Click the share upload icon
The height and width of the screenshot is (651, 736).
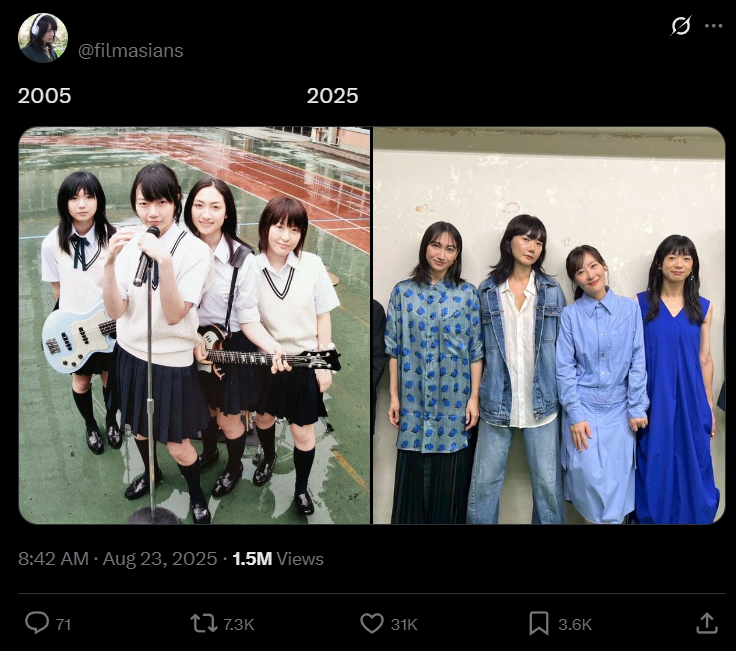point(706,623)
